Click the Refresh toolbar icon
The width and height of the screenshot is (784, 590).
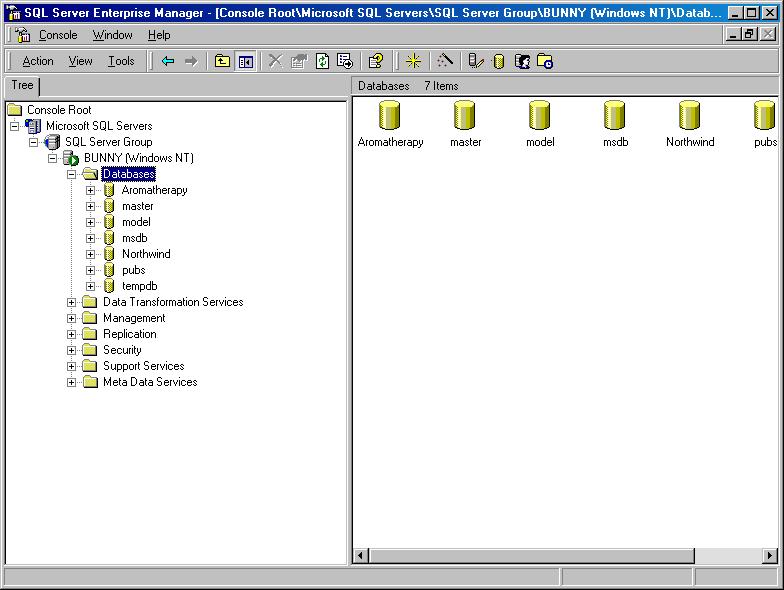(322, 62)
